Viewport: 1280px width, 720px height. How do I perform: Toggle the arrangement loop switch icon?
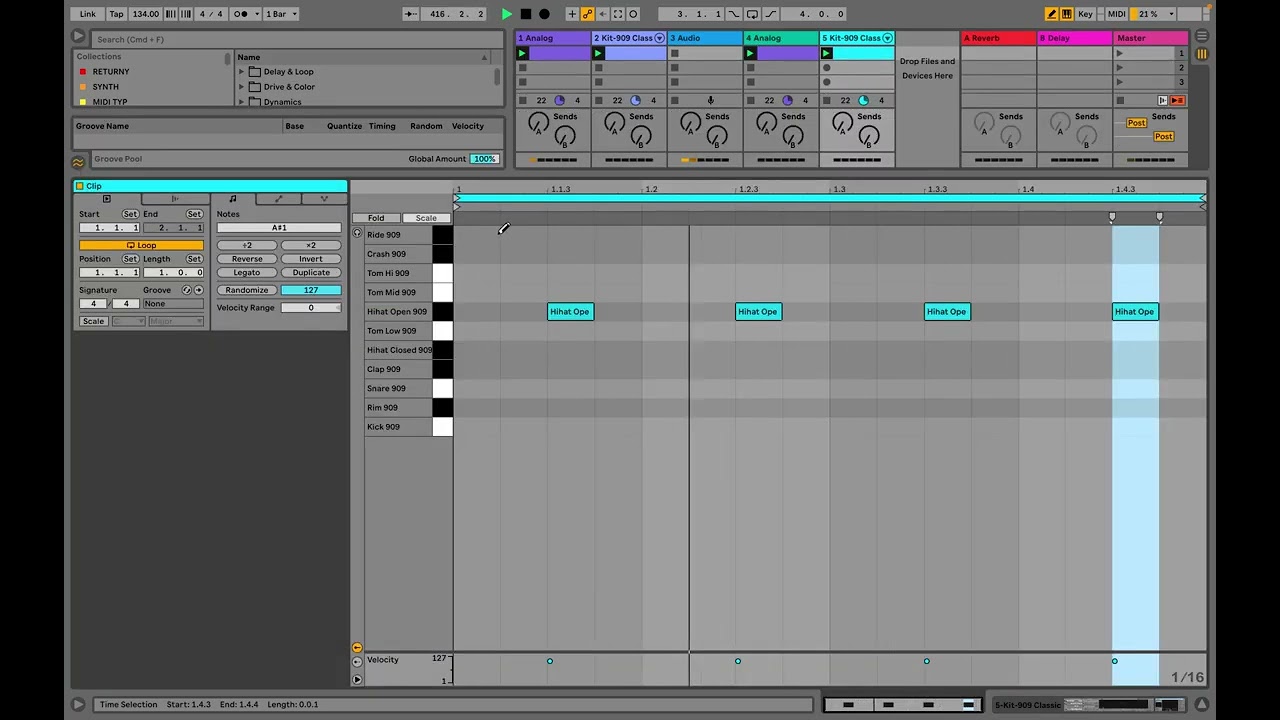(752, 14)
